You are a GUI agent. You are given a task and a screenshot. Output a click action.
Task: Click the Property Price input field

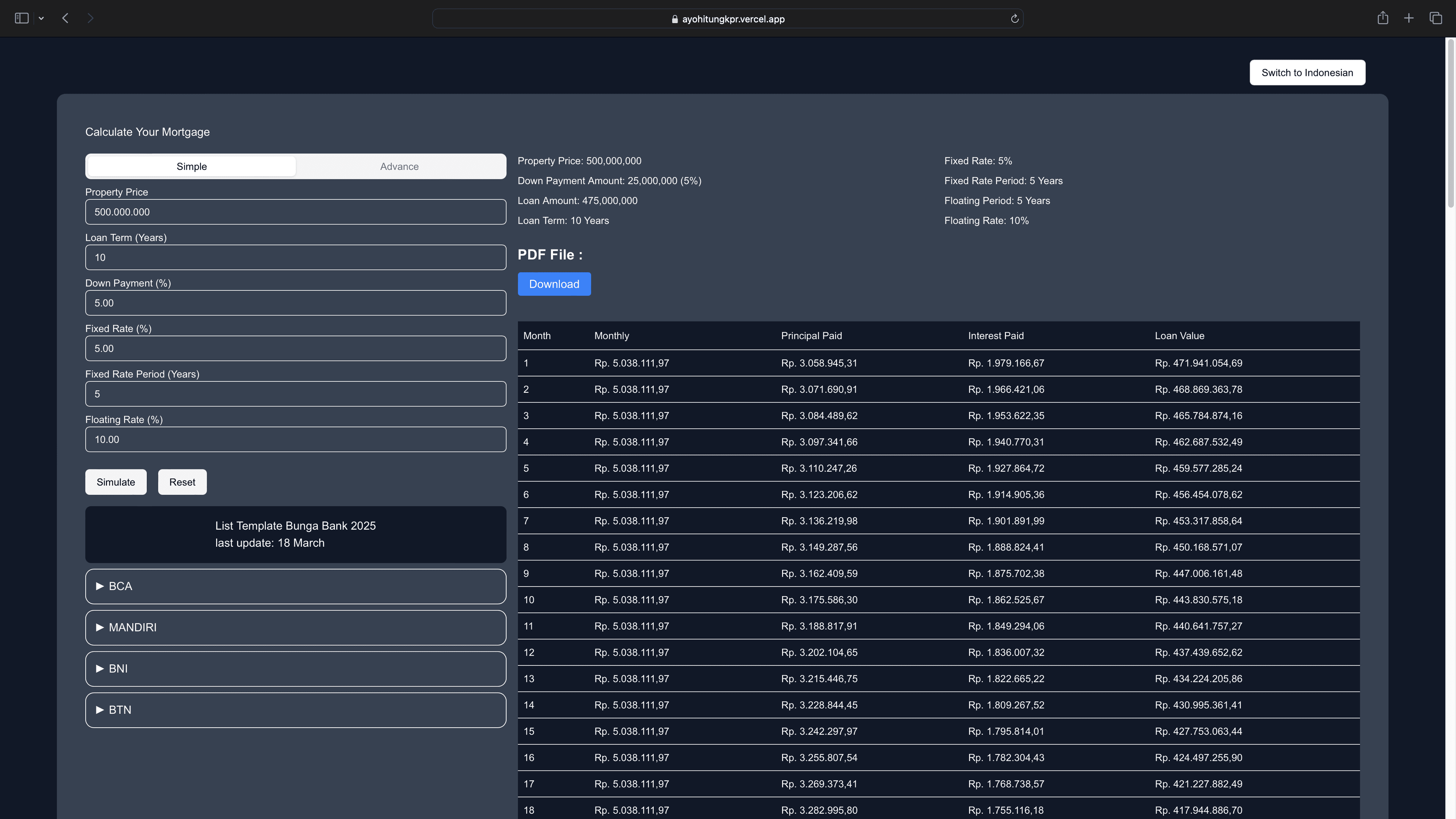(x=295, y=212)
